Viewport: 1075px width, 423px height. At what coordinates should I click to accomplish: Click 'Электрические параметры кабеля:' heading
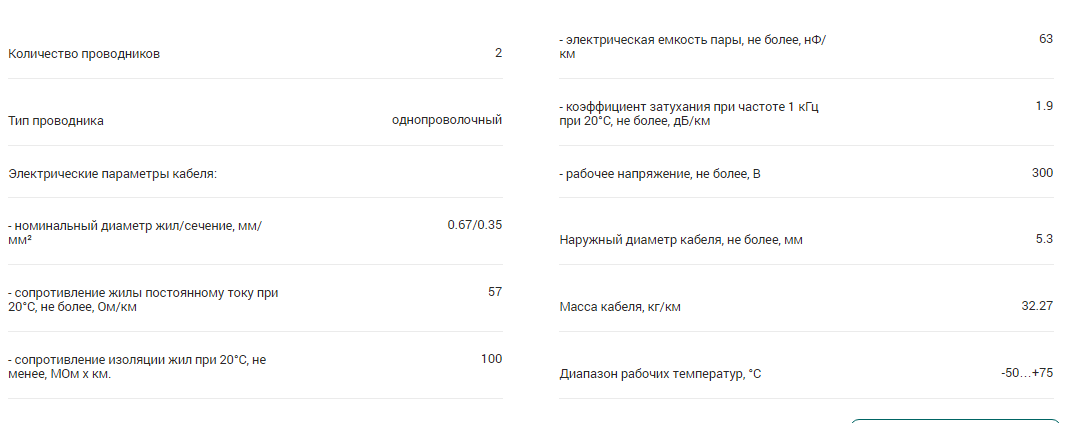(112, 174)
